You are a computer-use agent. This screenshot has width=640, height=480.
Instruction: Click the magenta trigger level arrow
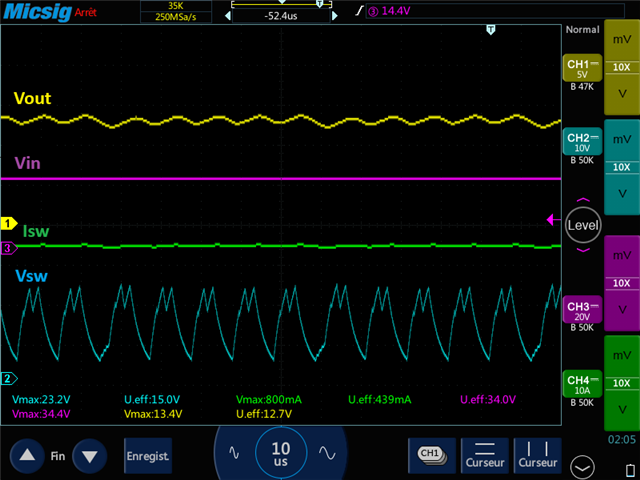(553, 220)
